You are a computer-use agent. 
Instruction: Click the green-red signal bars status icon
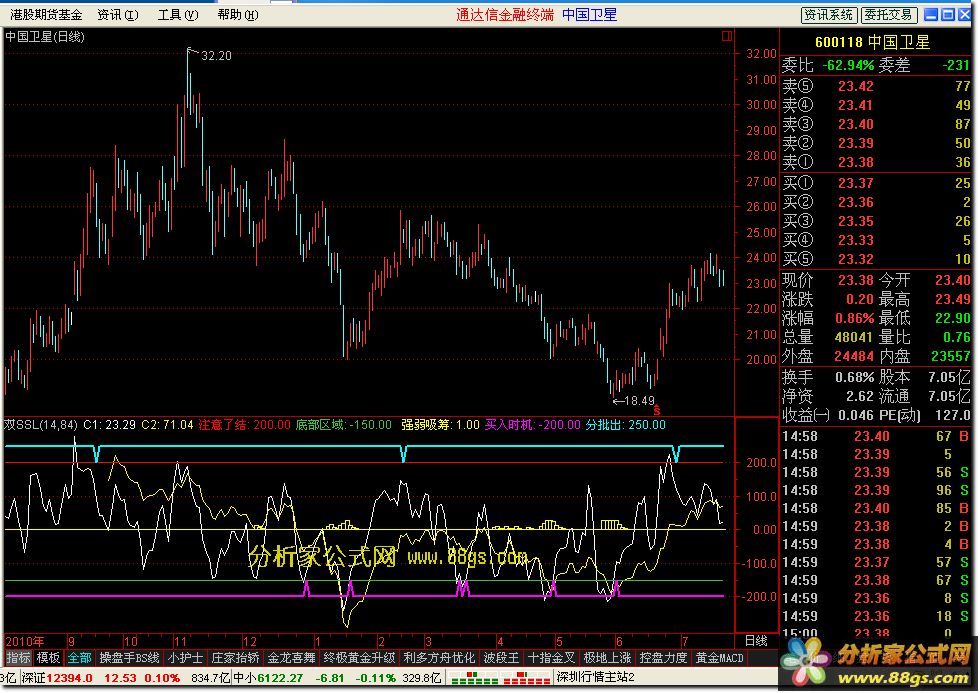point(501,677)
